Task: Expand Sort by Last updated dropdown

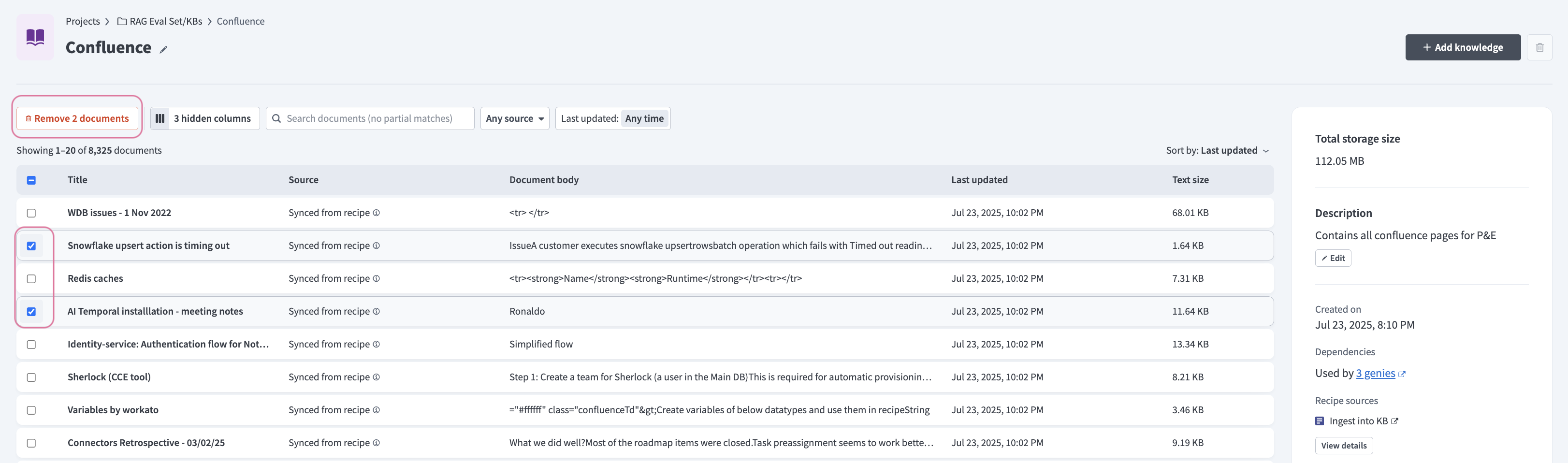Action: point(1218,150)
